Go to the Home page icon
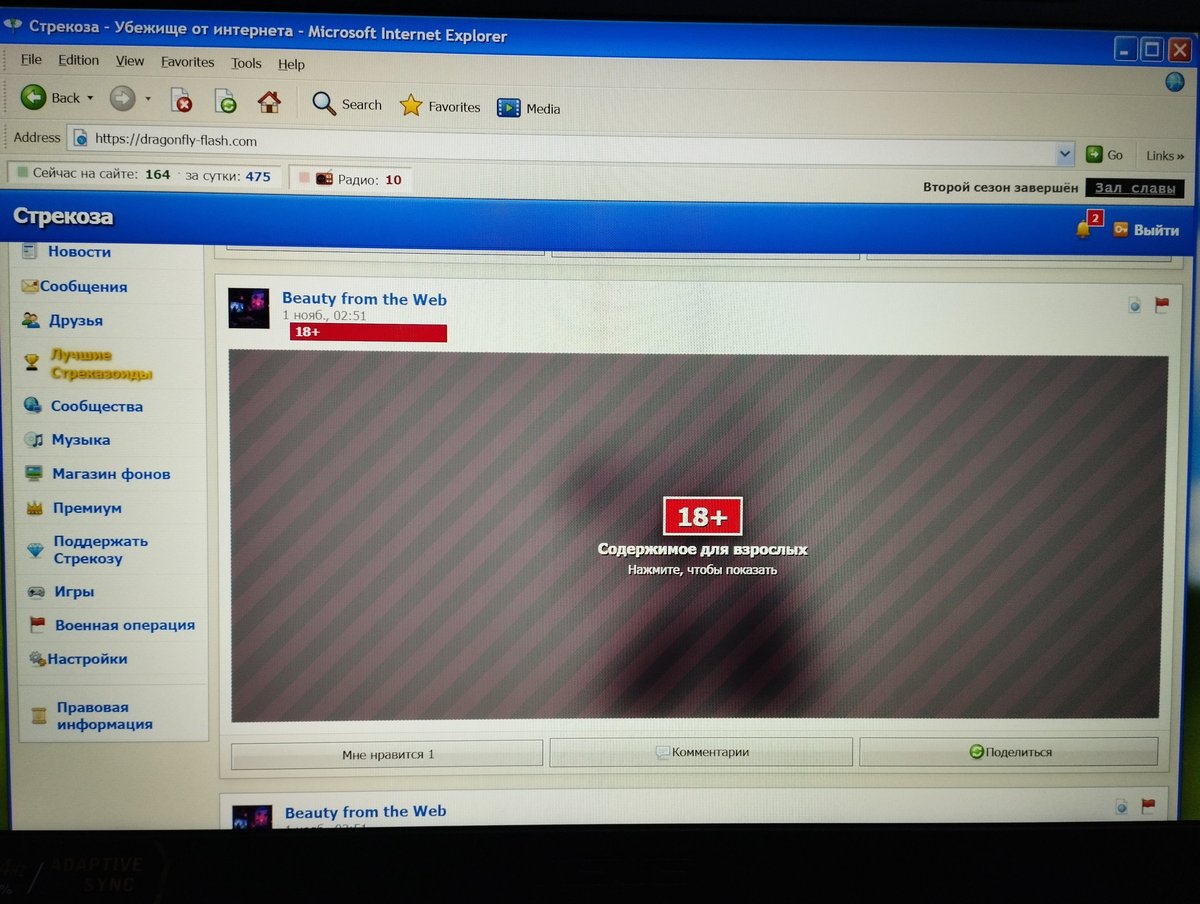 tap(269, 101)
